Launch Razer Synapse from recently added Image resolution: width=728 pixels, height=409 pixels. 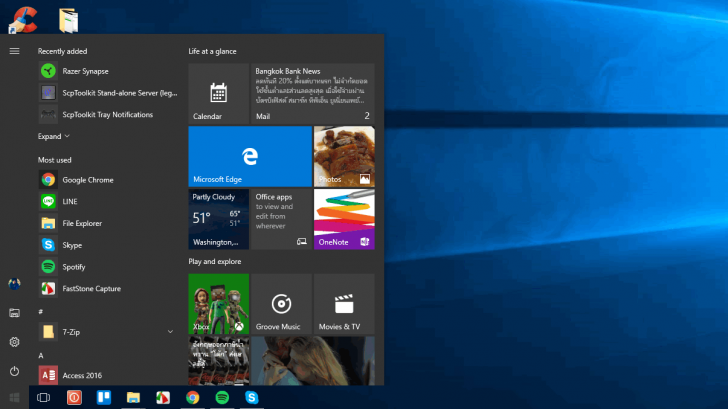[x=108, y=71]
